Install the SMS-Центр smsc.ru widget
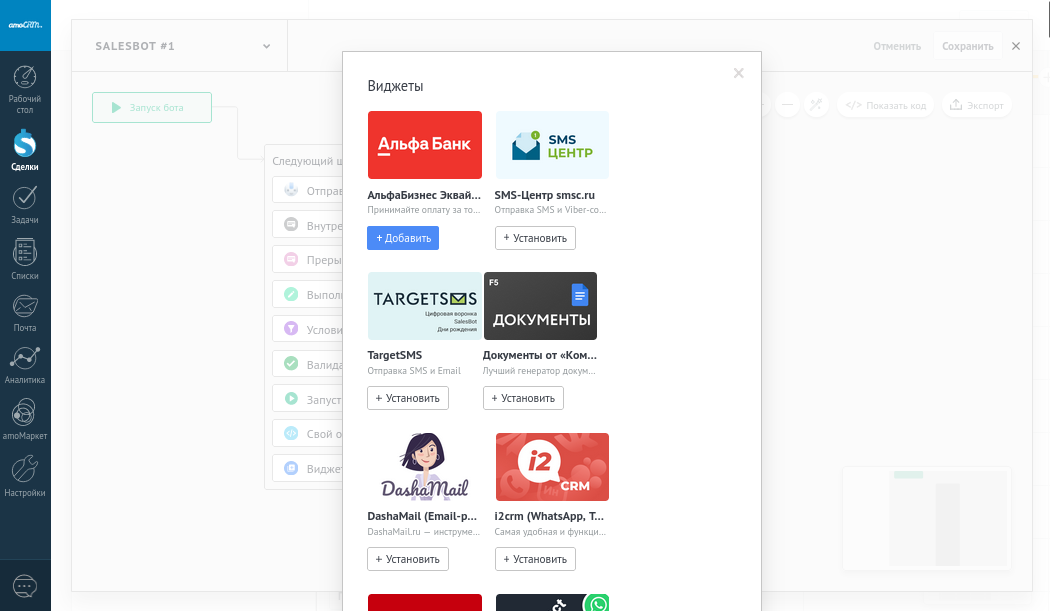This screenshot has width=1050, height=611. 535,238
